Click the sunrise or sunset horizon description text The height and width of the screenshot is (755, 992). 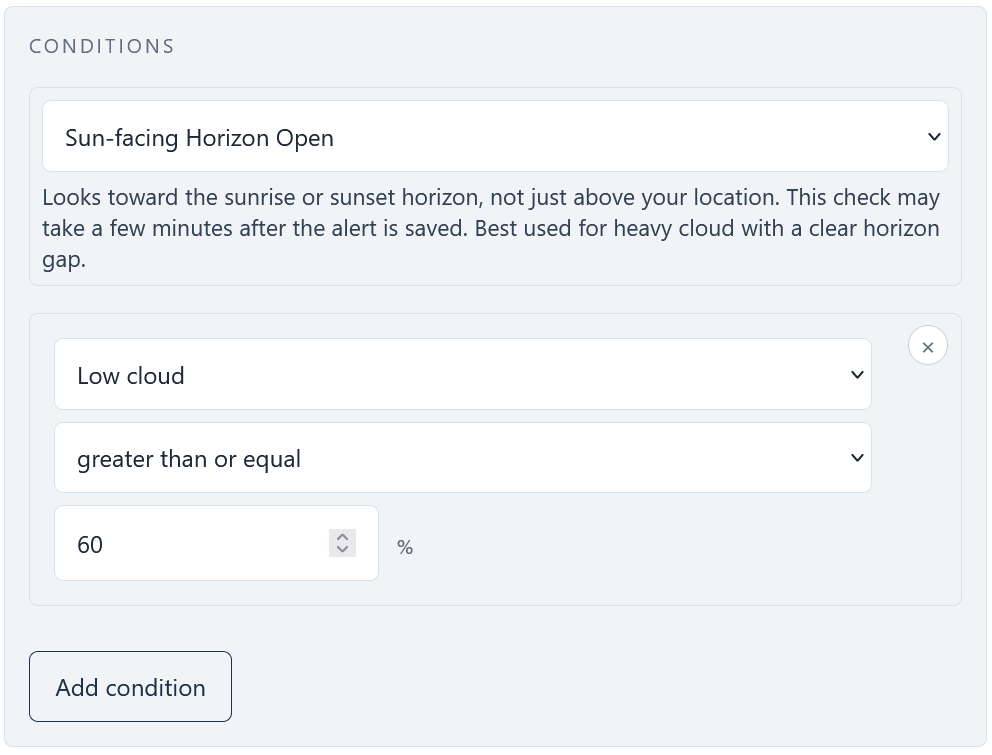(x=491, y=228)
